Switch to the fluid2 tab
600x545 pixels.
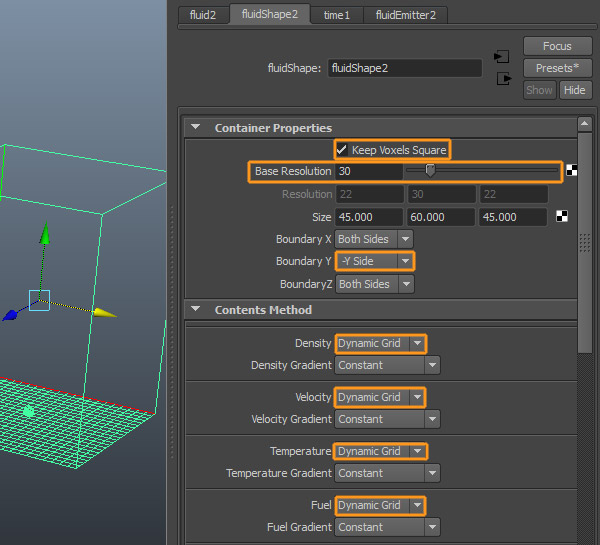(x=203, y=15)
